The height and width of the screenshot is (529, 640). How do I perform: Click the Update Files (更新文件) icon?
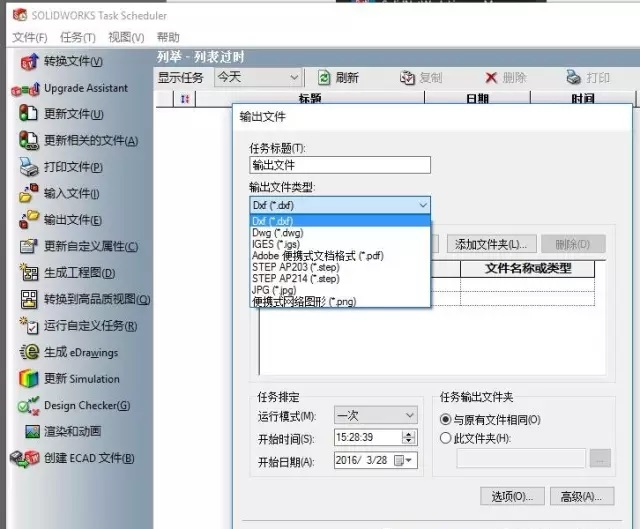coord(28,113)
